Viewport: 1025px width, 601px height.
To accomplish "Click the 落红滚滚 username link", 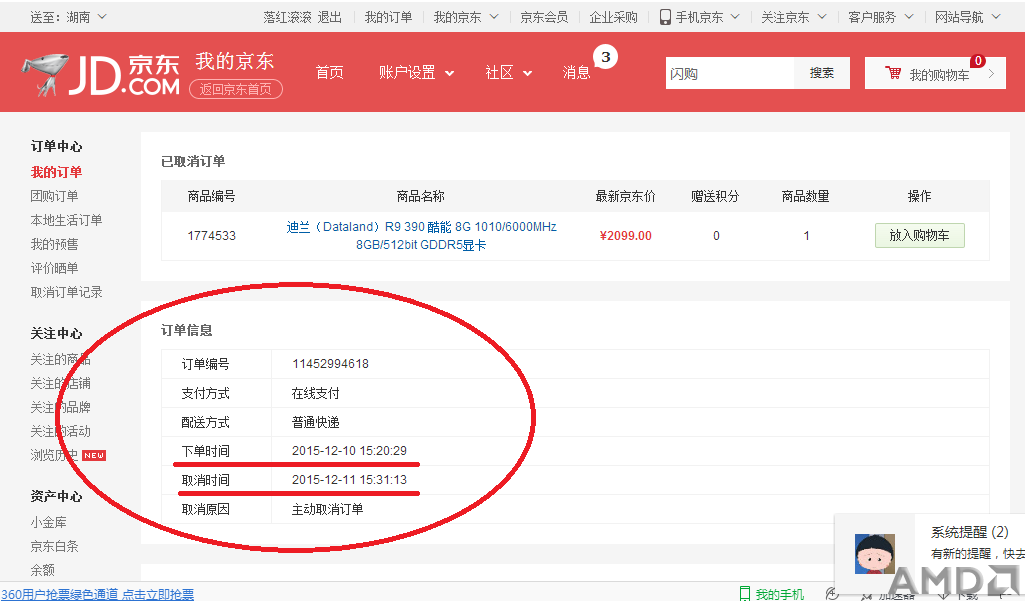I will 287,17.
